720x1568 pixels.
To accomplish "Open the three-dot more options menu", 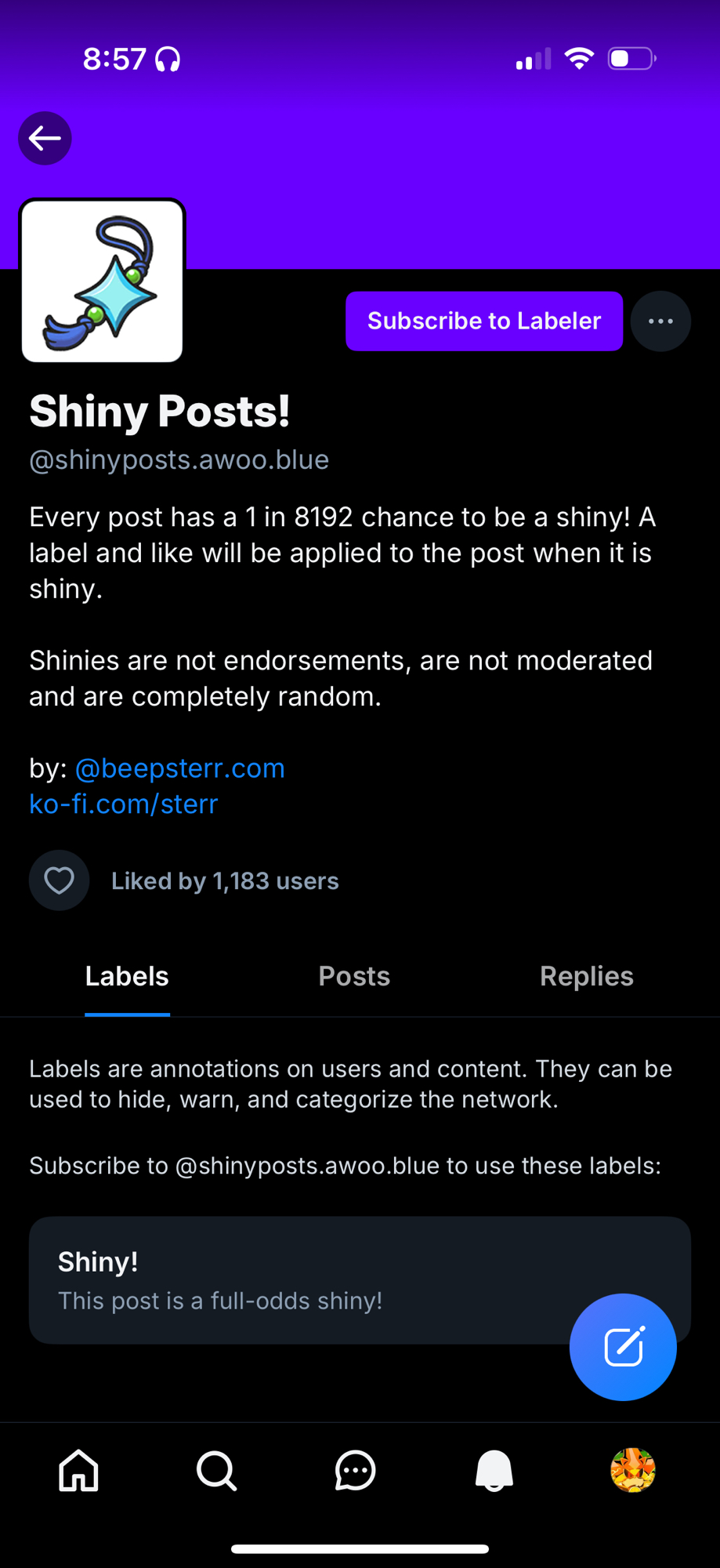I will 660,321.
